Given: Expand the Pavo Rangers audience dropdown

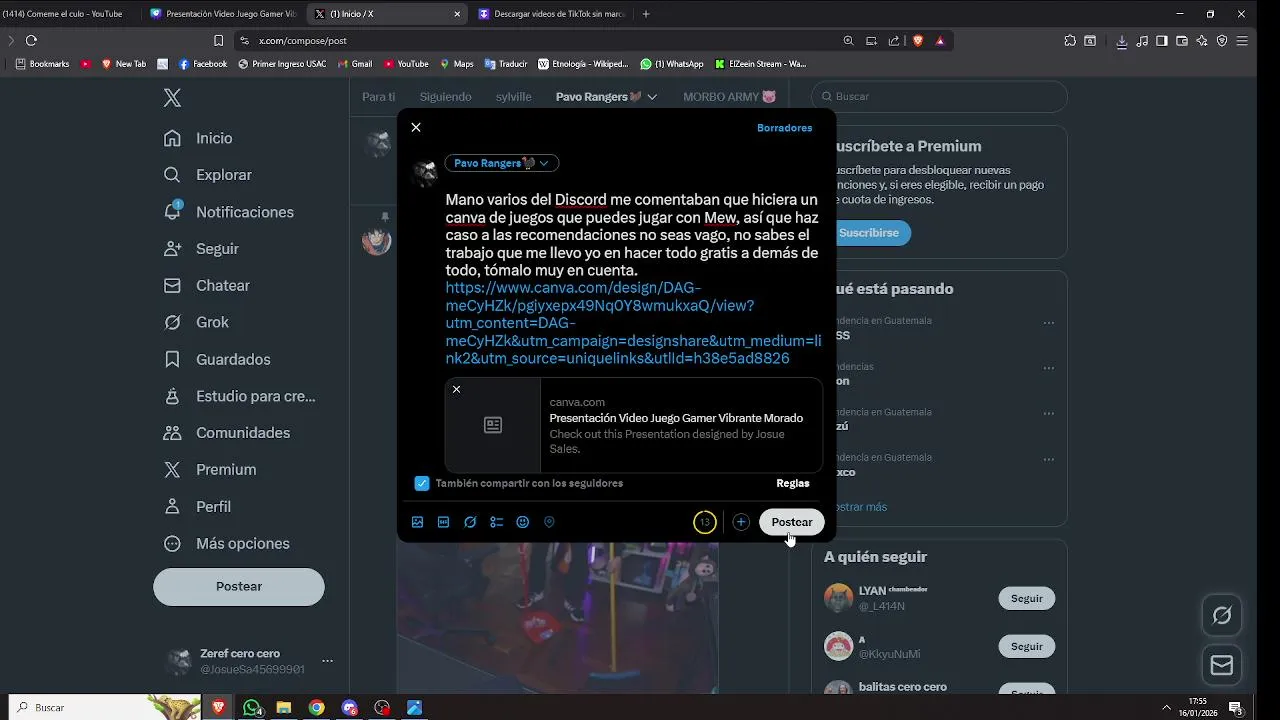Looking at the screenshot, I should click(x=501, y=163).
